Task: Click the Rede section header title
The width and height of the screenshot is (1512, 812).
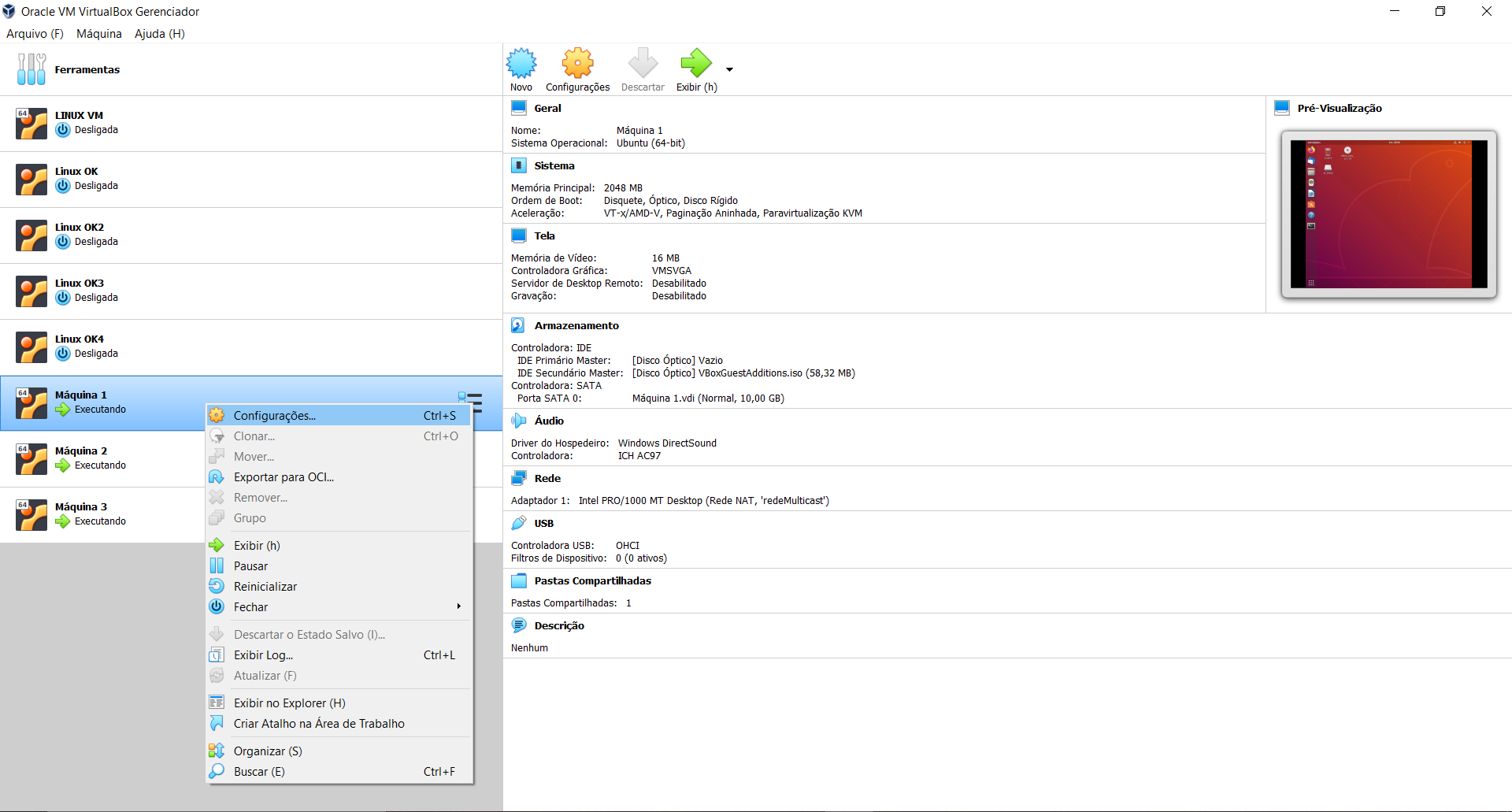Action: (547, 479)
